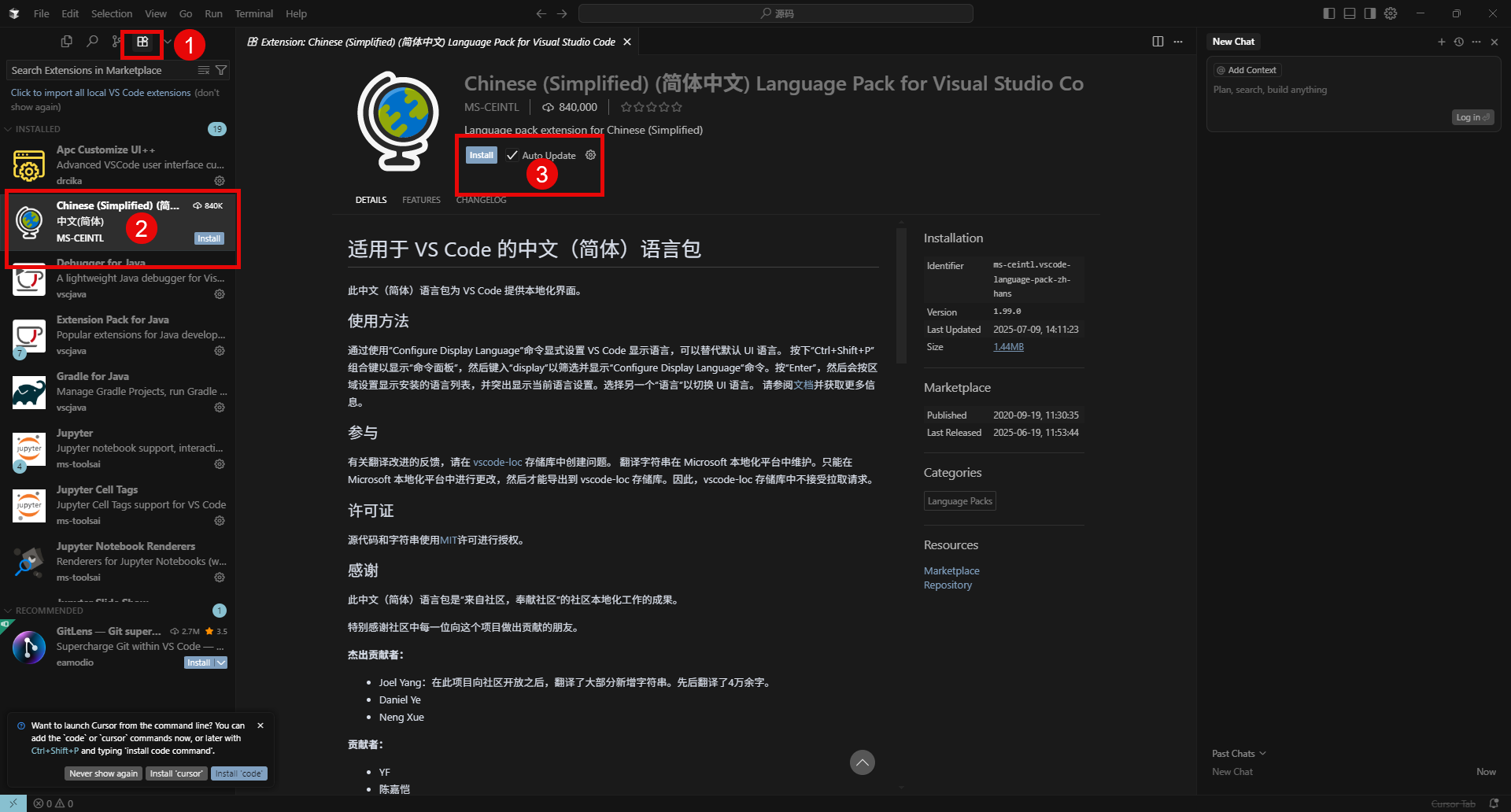Click the scroll-to-top arrow button
This screenshot has width=1511, height=812.
point(863,762)
